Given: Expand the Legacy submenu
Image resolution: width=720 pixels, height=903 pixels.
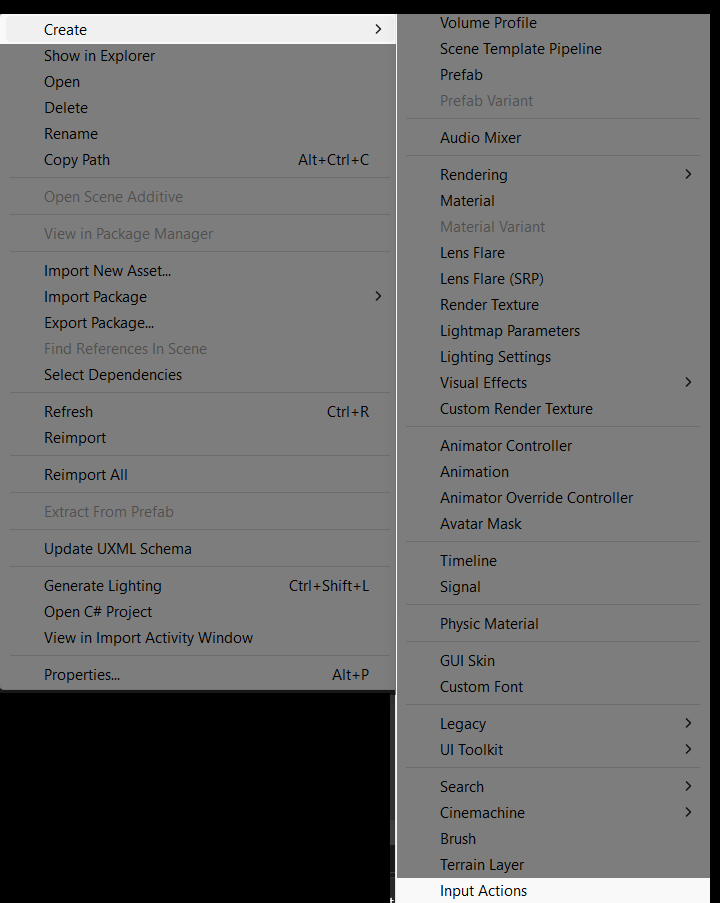Looking at the screenshot, I should pyautogui.click(x=462, y=724).
